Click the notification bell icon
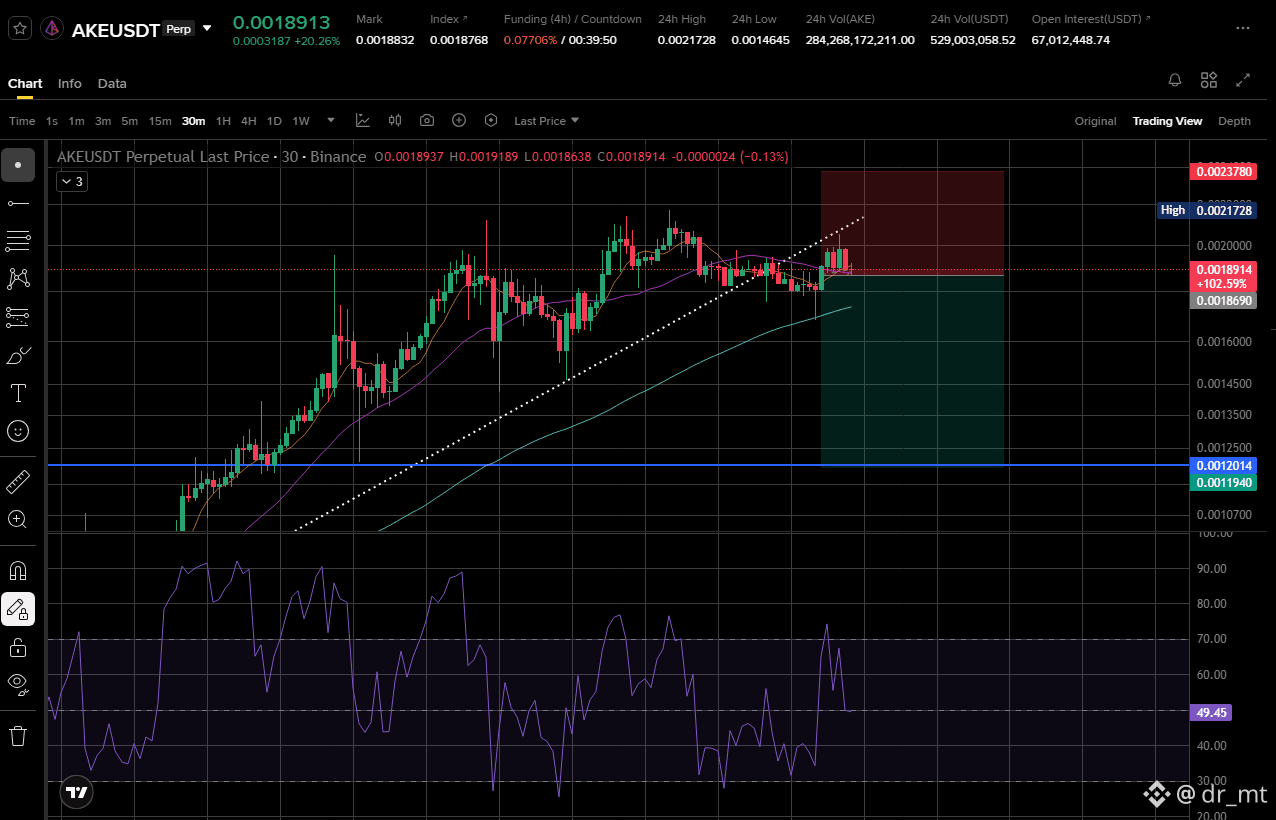1276x820 pixels. 1175,80
